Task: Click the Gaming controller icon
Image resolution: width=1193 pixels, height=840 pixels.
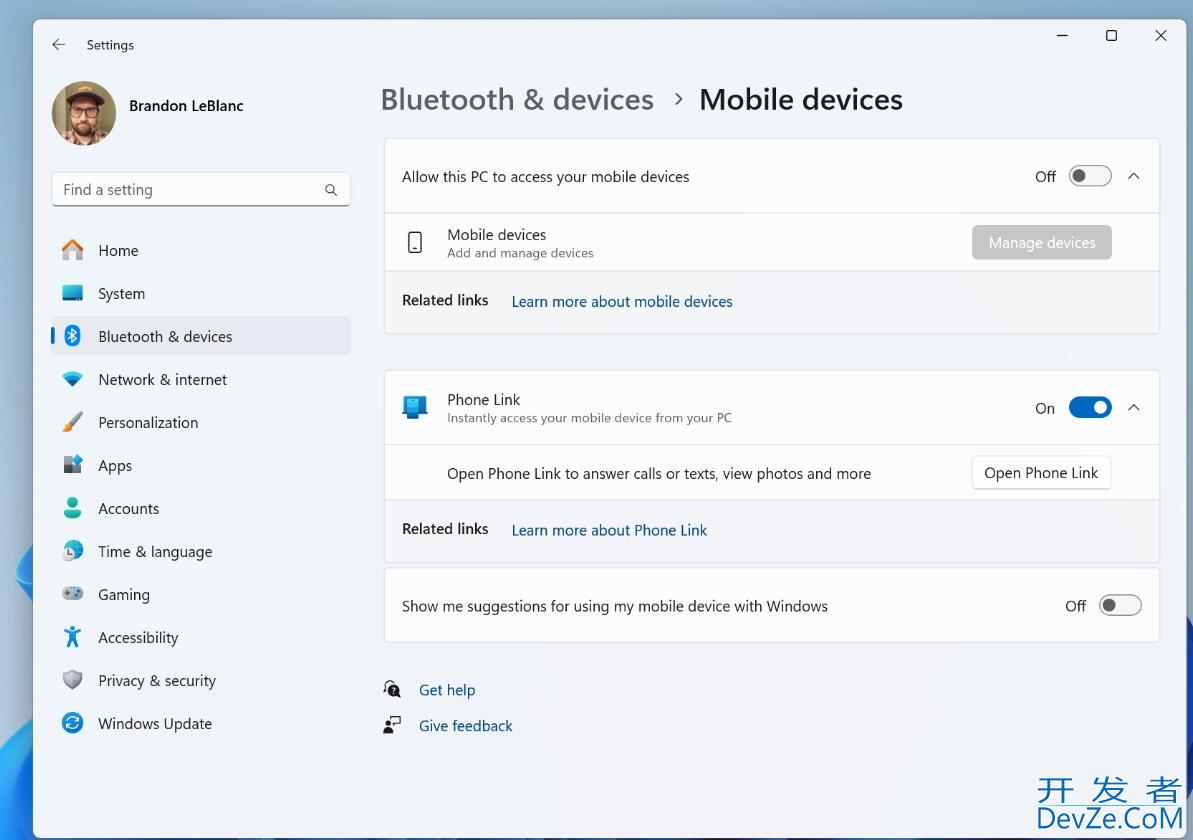Action: (72, 593)
